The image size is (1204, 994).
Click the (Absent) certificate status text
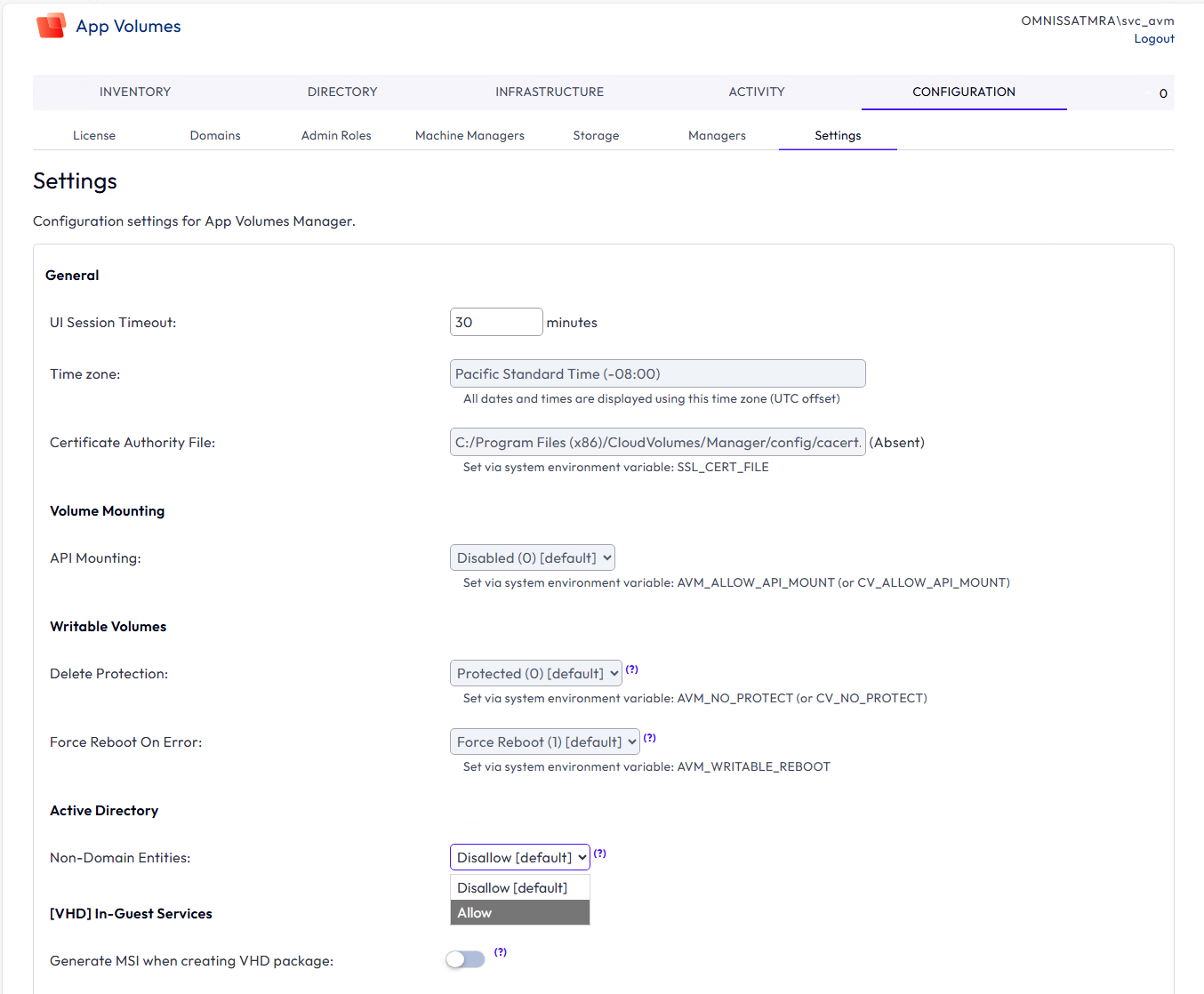(896, 442)
